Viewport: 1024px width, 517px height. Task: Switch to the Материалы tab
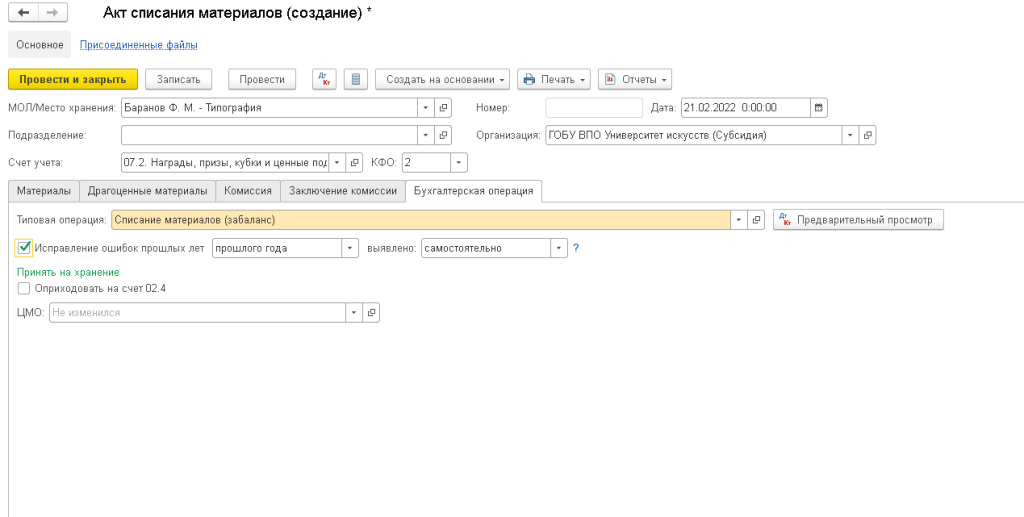(44, 191)
